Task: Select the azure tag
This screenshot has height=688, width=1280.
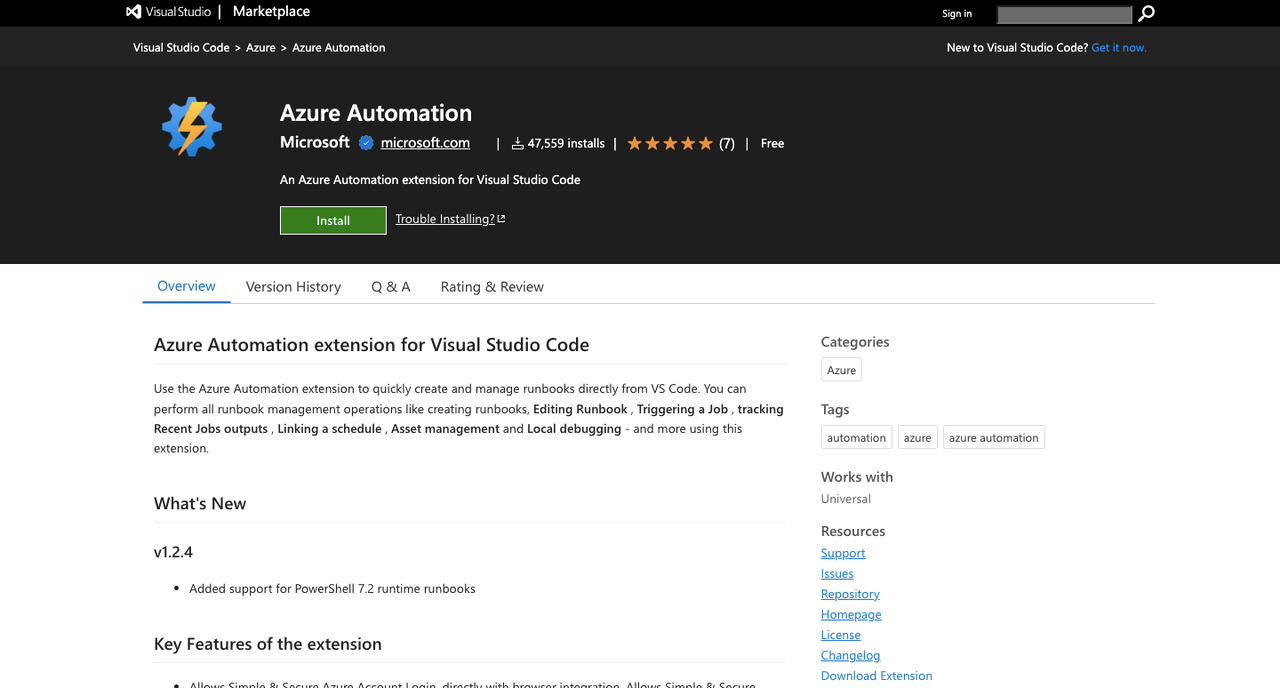Action: tap(917, 437)
